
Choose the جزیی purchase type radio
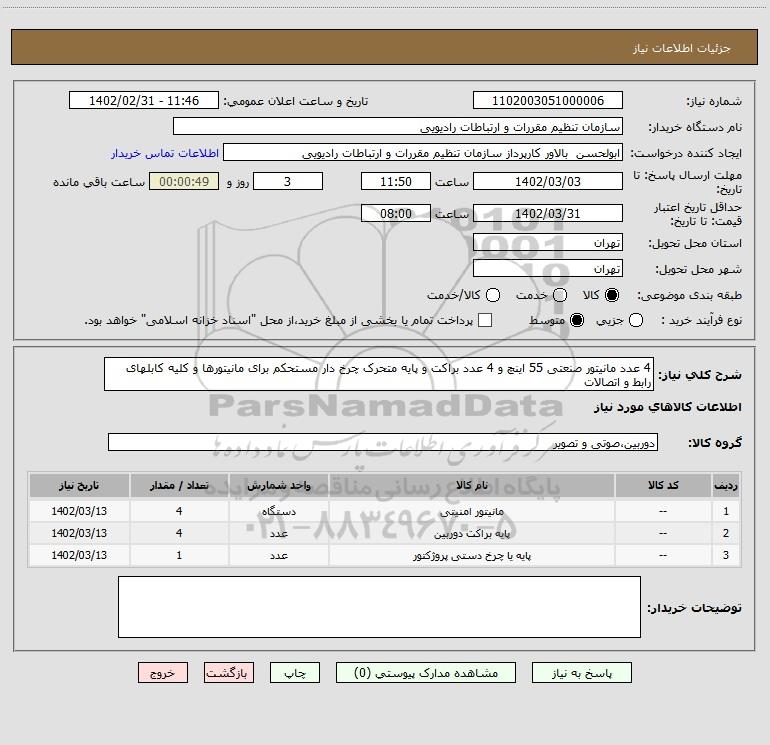coord(636,320)
